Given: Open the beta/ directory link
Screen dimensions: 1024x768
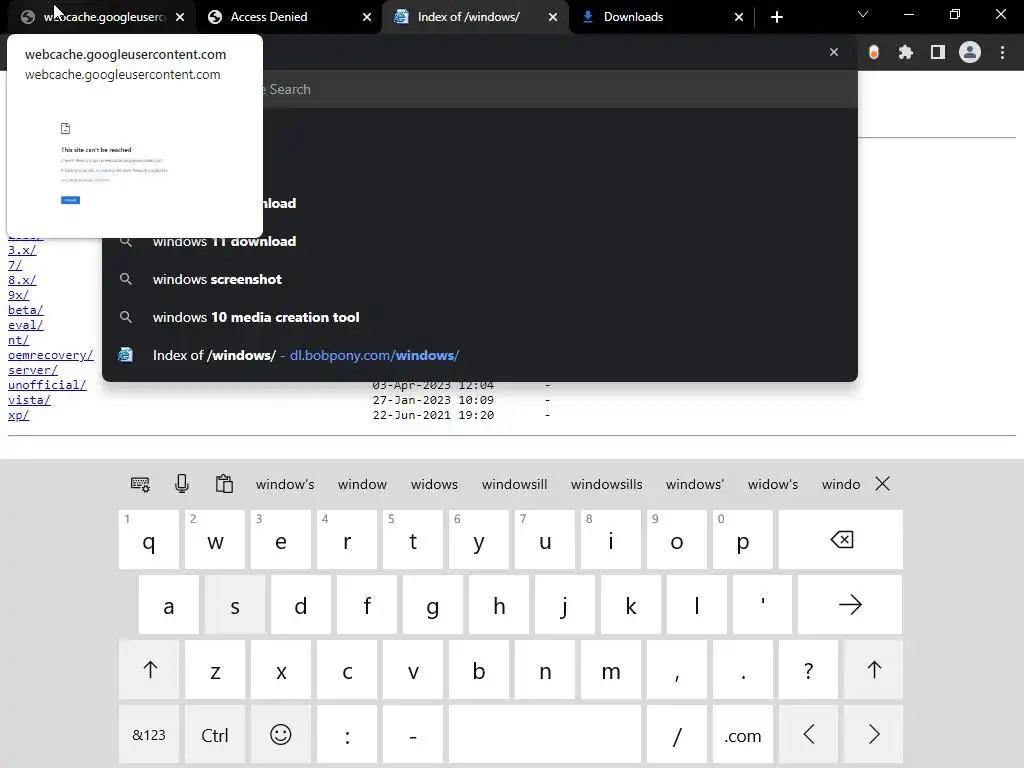Looking at the screenshot, I should (25, 310).
